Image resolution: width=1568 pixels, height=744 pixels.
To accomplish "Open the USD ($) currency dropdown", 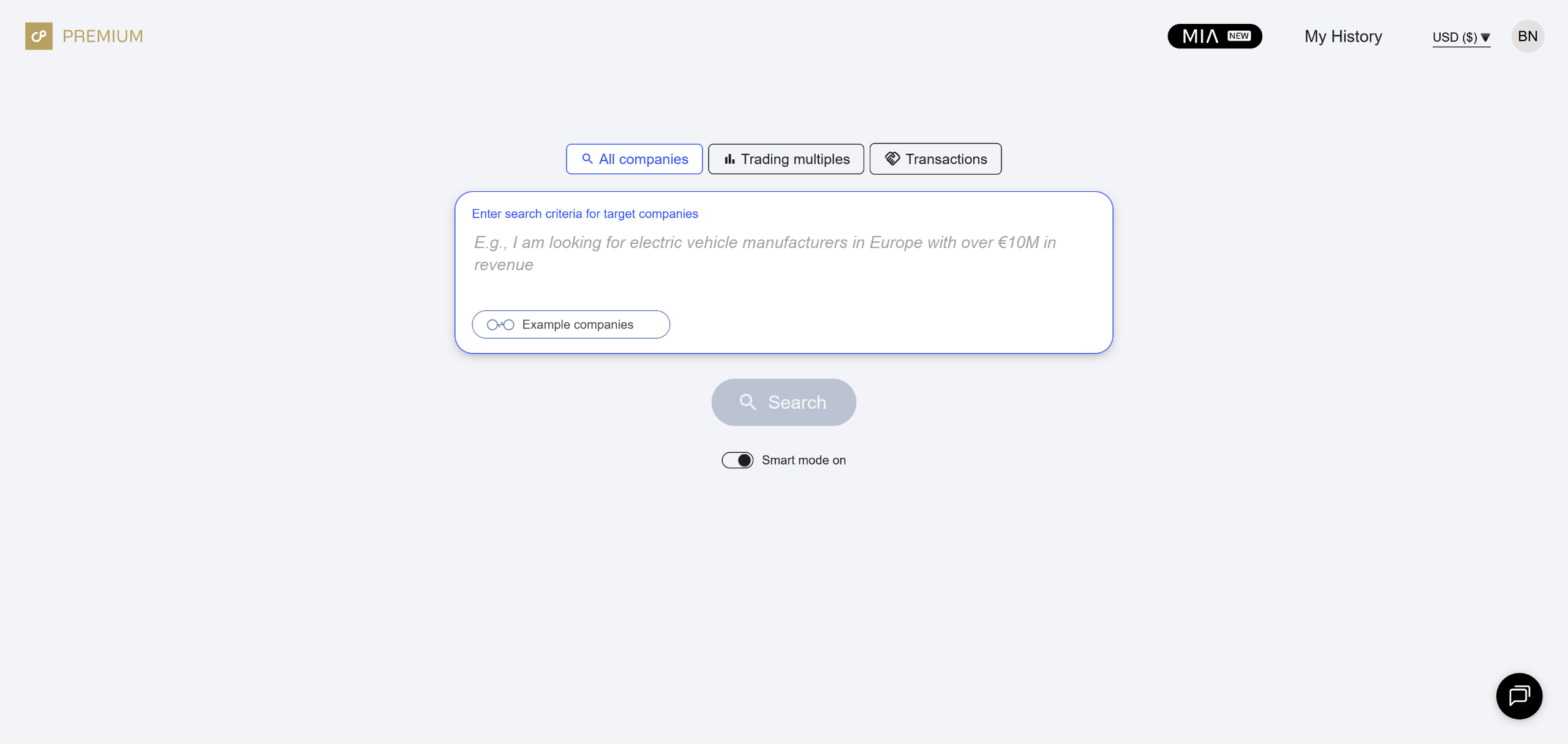I will click(1455, 37).
